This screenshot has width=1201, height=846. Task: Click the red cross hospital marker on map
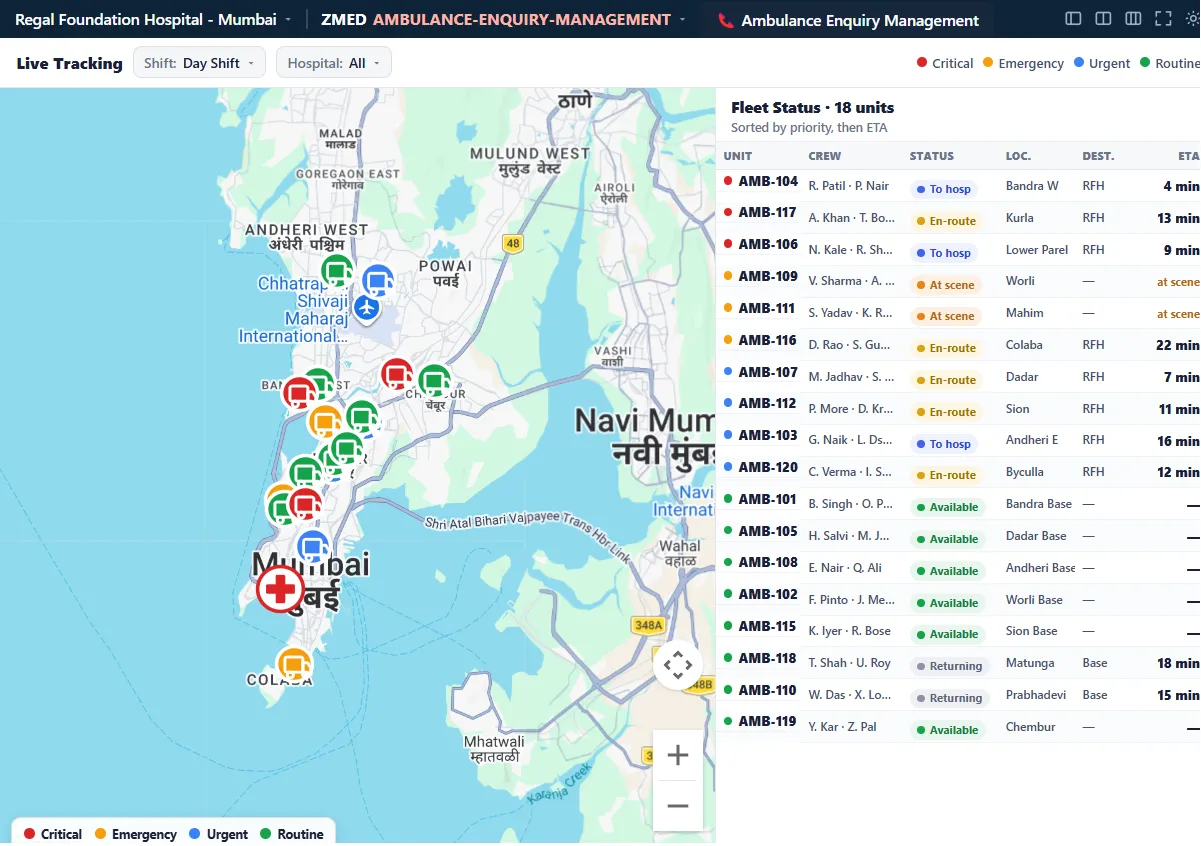pos(281,588)
